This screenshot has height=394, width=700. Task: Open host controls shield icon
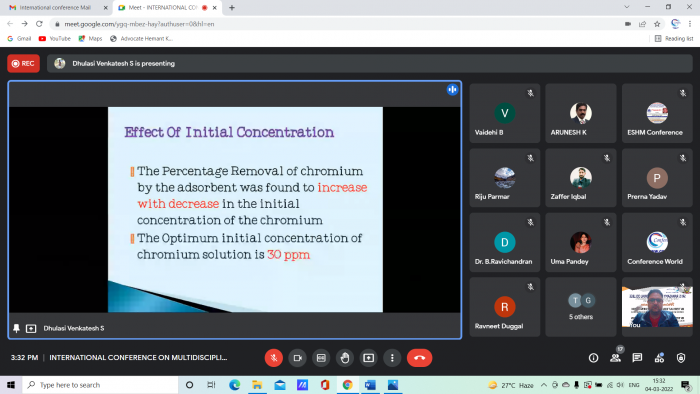coord(681,358)
